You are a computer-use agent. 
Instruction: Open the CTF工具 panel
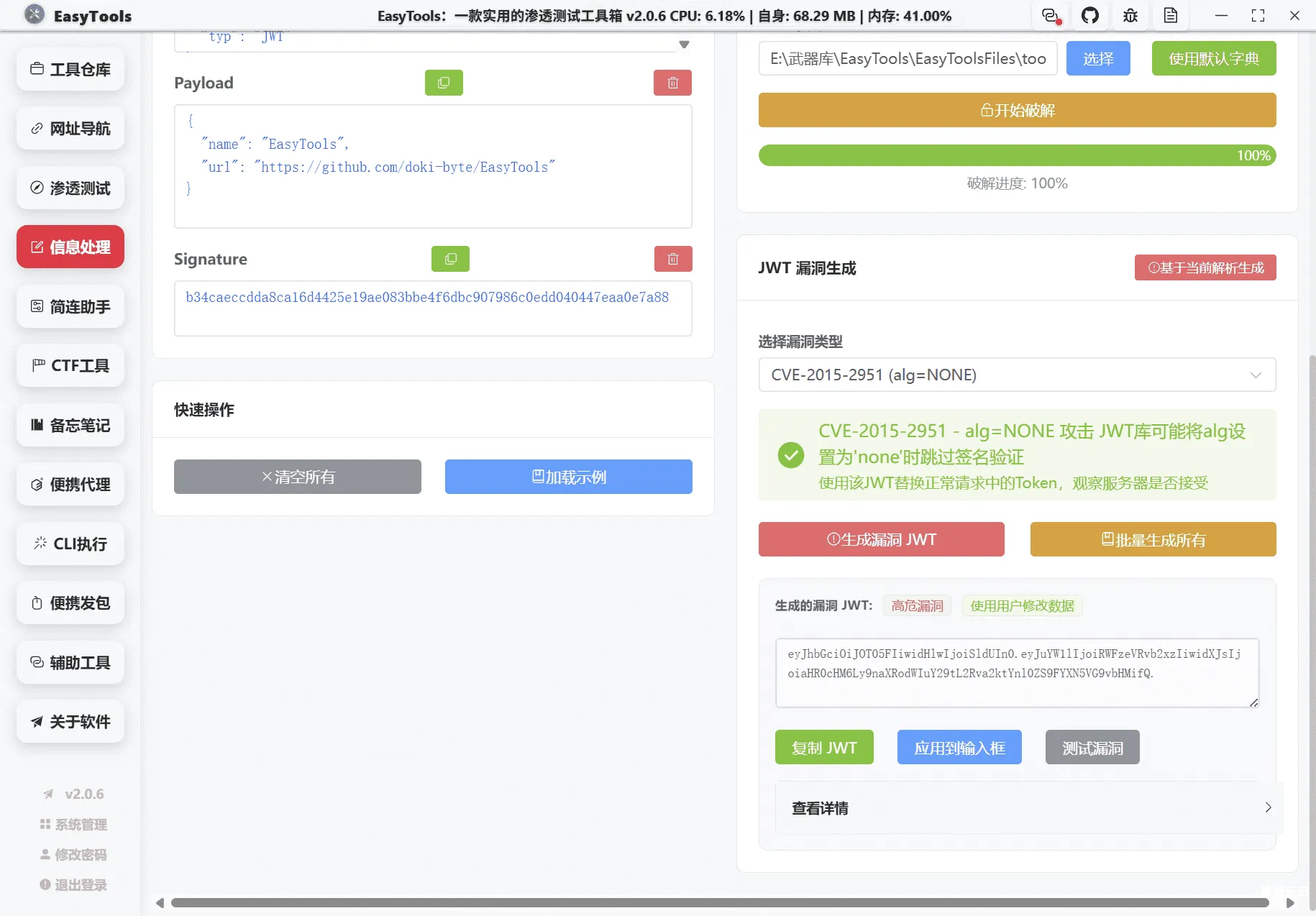tap(70, 365)
